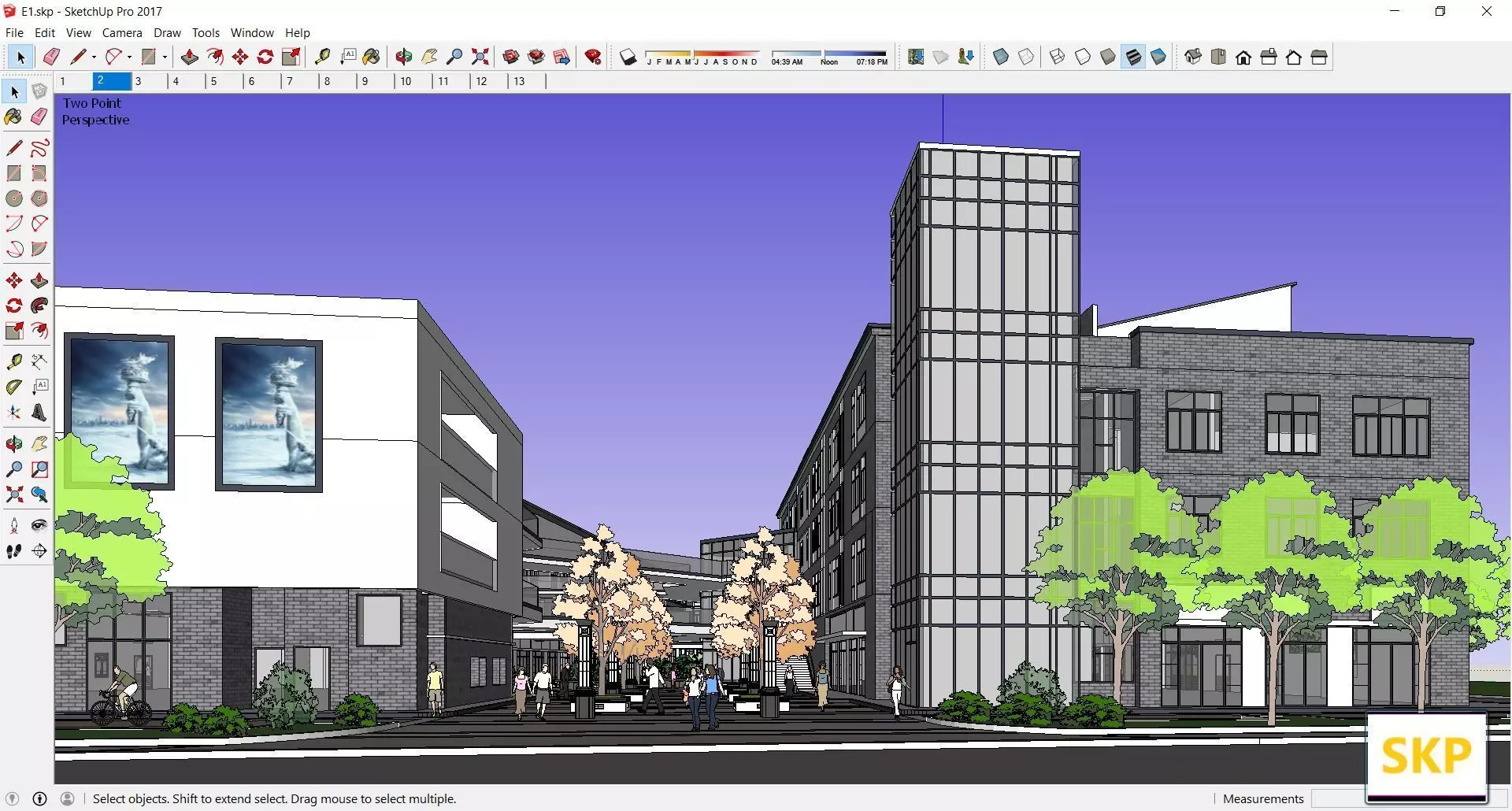Select the Look Around eye tool
Viewport: 1512px width, 811px height.
[x=39, y=525]
